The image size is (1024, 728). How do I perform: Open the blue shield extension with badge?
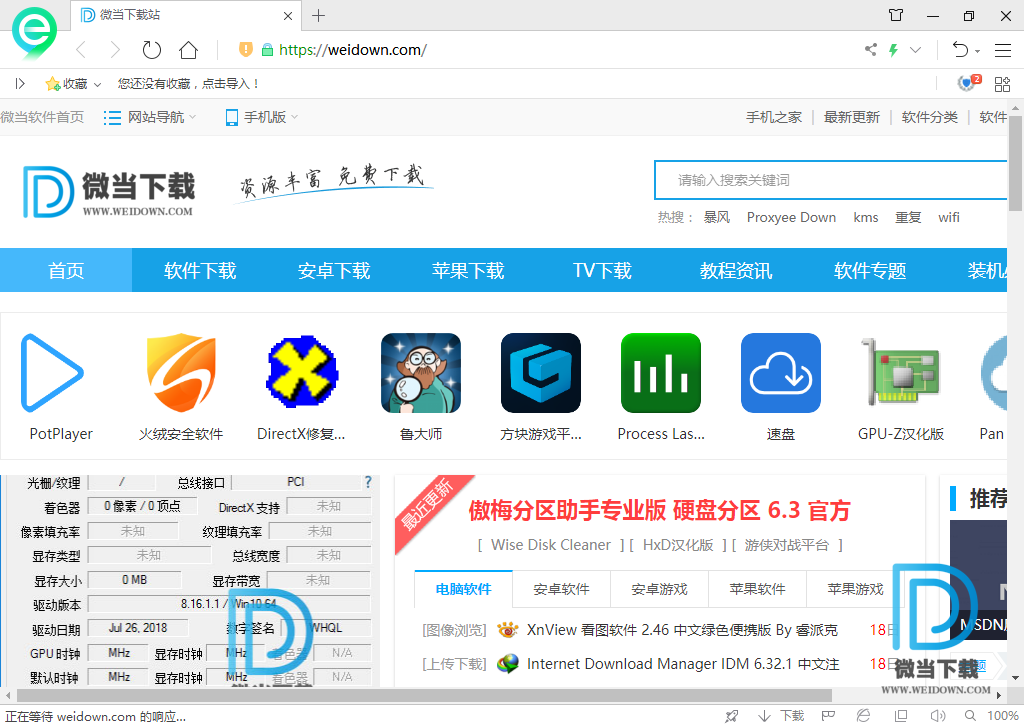coord(968,83)
